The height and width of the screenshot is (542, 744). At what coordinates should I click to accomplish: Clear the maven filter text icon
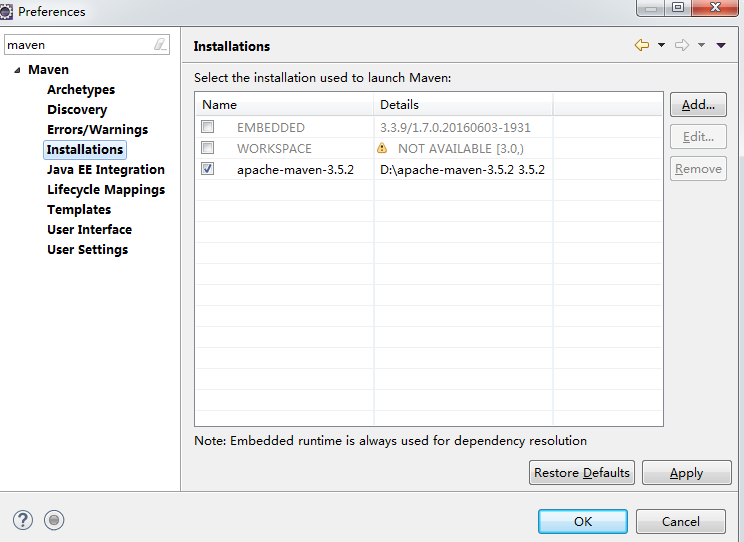coord(160,45)
